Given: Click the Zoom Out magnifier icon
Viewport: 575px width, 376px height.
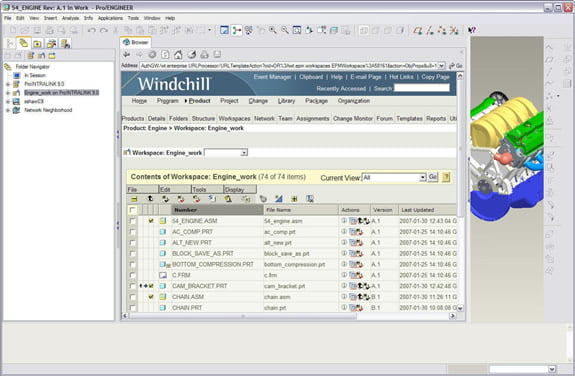Looking at the screenshot, I should click(285, 30).
